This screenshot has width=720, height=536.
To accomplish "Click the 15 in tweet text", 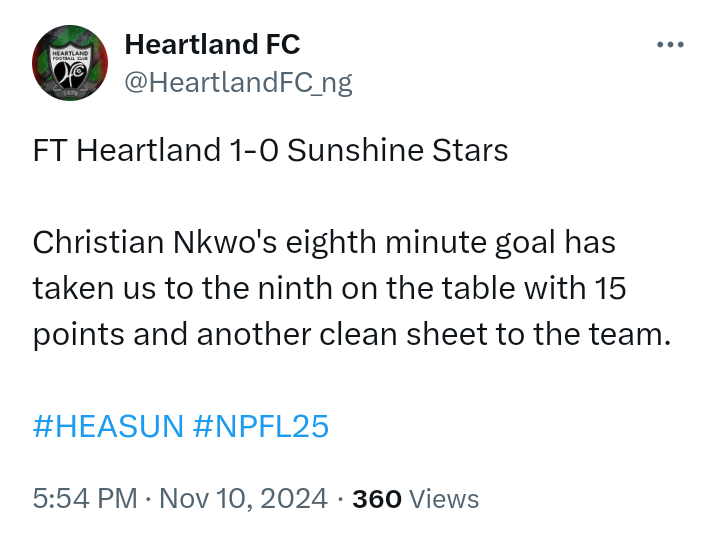I will click(x=611, y=289).
